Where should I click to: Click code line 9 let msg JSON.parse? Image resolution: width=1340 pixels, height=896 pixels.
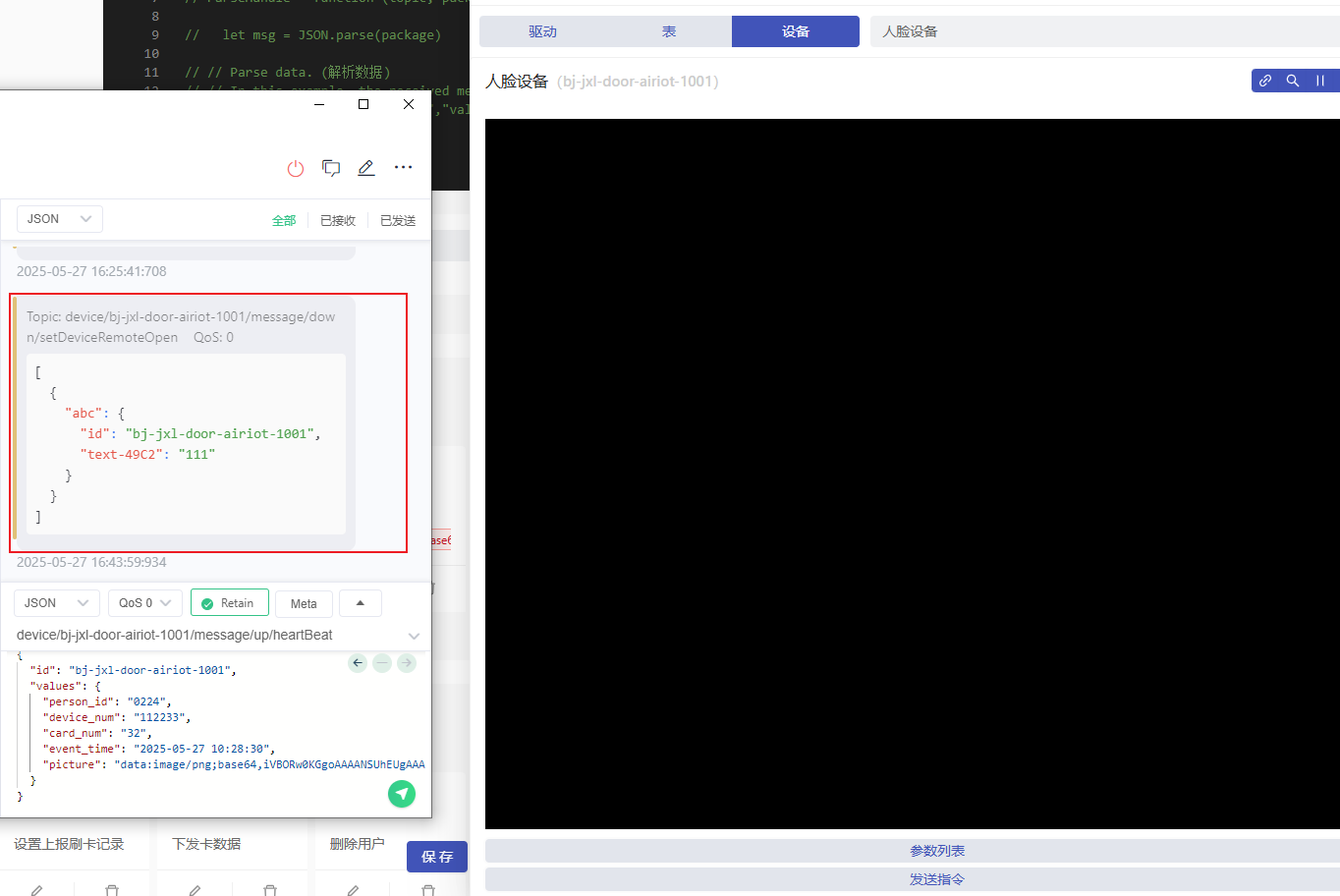pos(312,34)
